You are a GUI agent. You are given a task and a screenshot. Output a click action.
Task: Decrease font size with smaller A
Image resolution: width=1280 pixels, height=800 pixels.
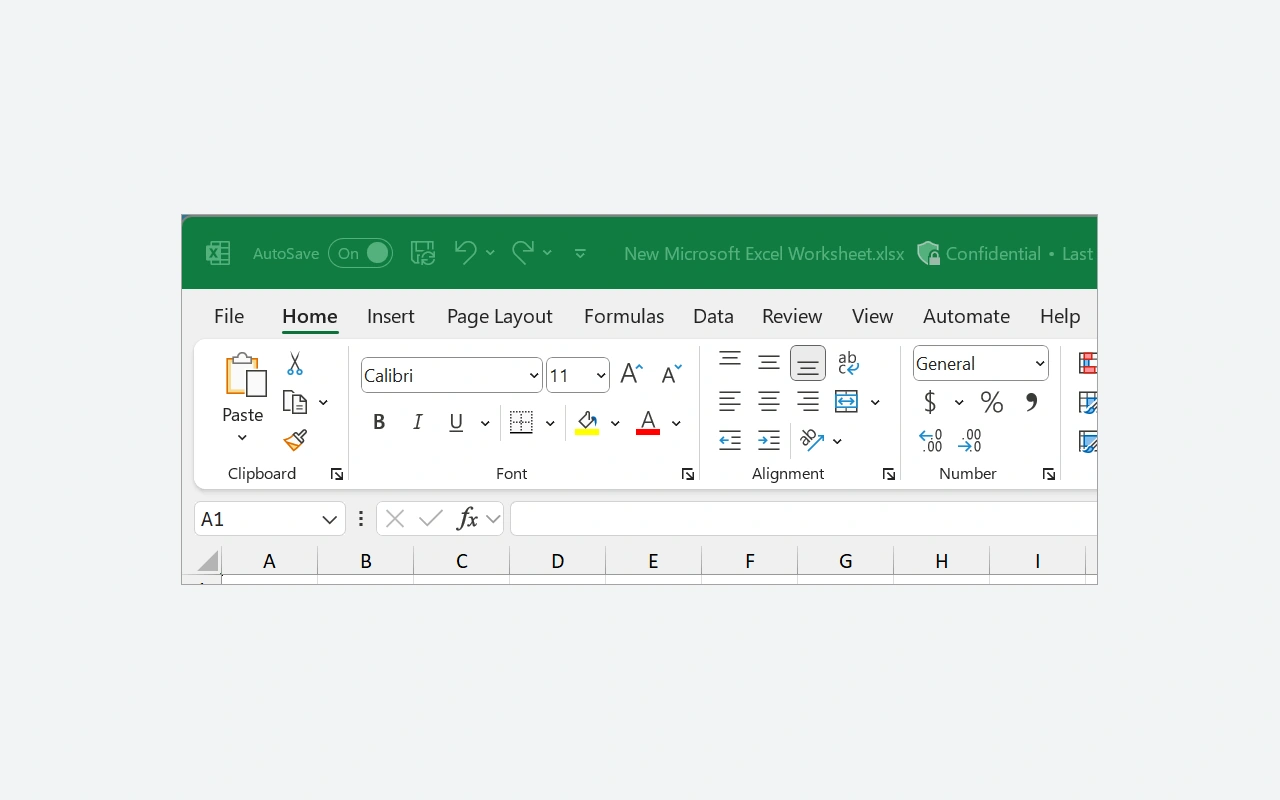tap(672, 374)
